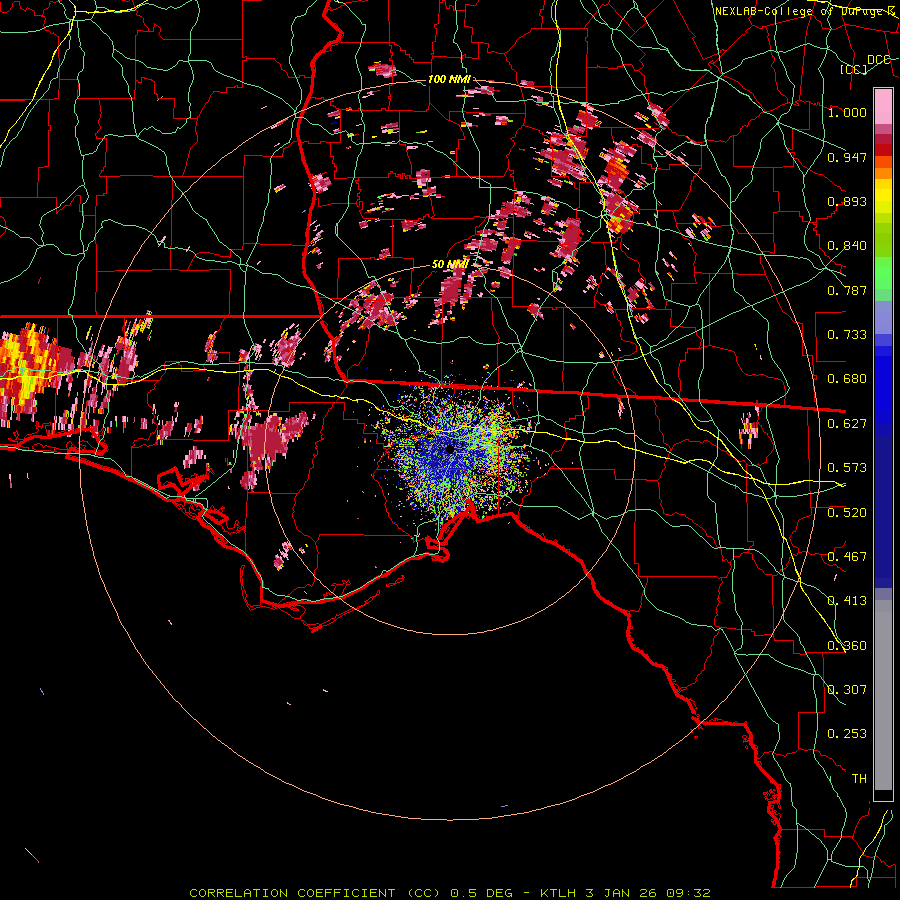The width and height of the screenshot is (900, 900).
Task: Select the 0.947 scale value
Action: point(847,157)
